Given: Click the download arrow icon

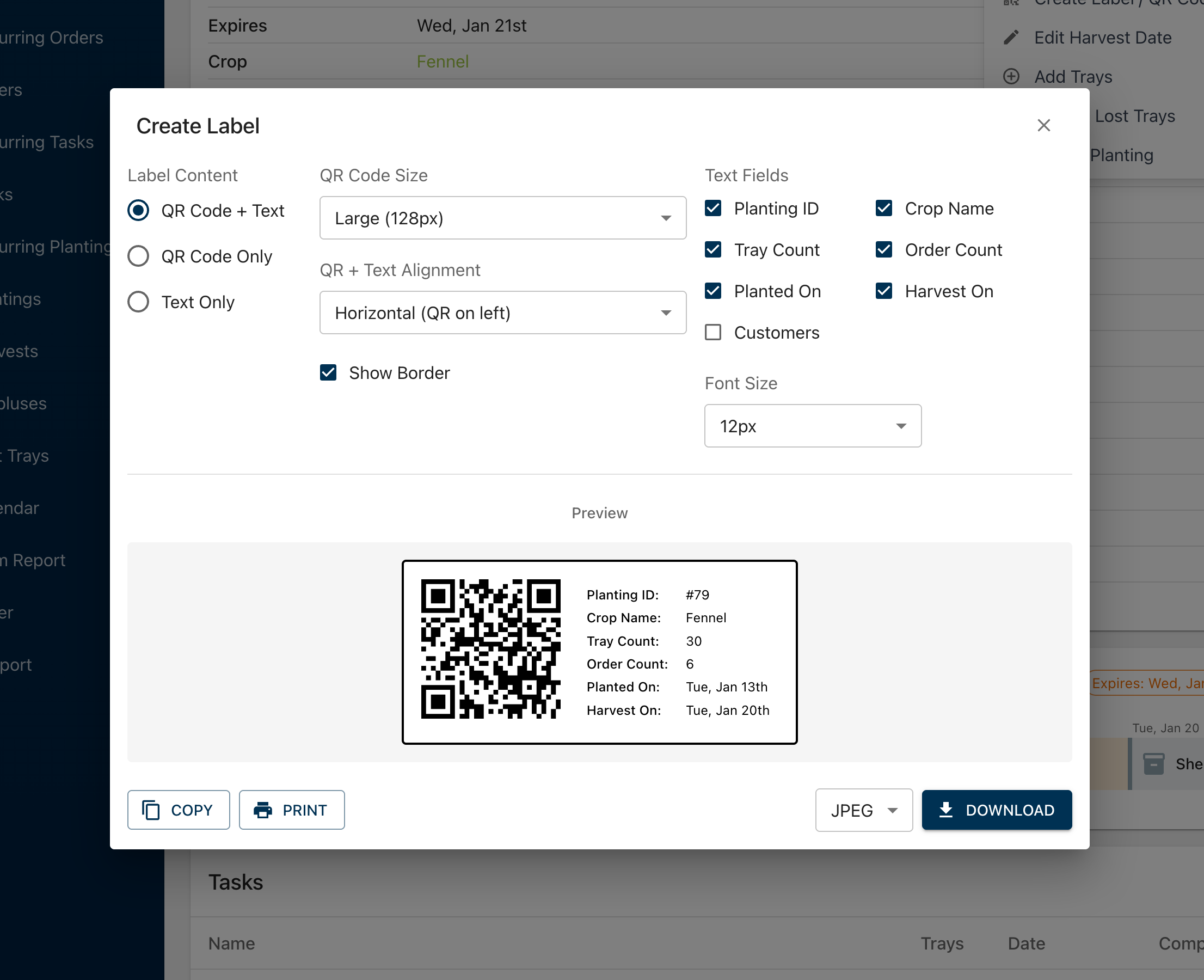Looking at the screenshot, I should click(x=946, y=810).
